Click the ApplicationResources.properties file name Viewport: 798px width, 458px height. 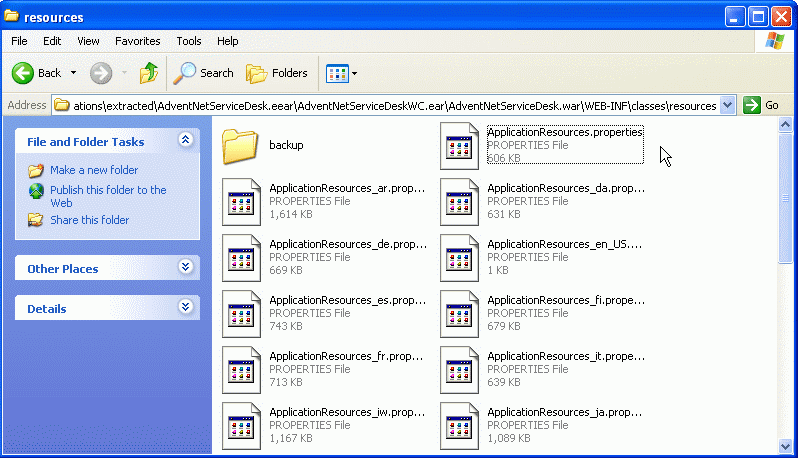pyautogui.click(x=565, y=132)
